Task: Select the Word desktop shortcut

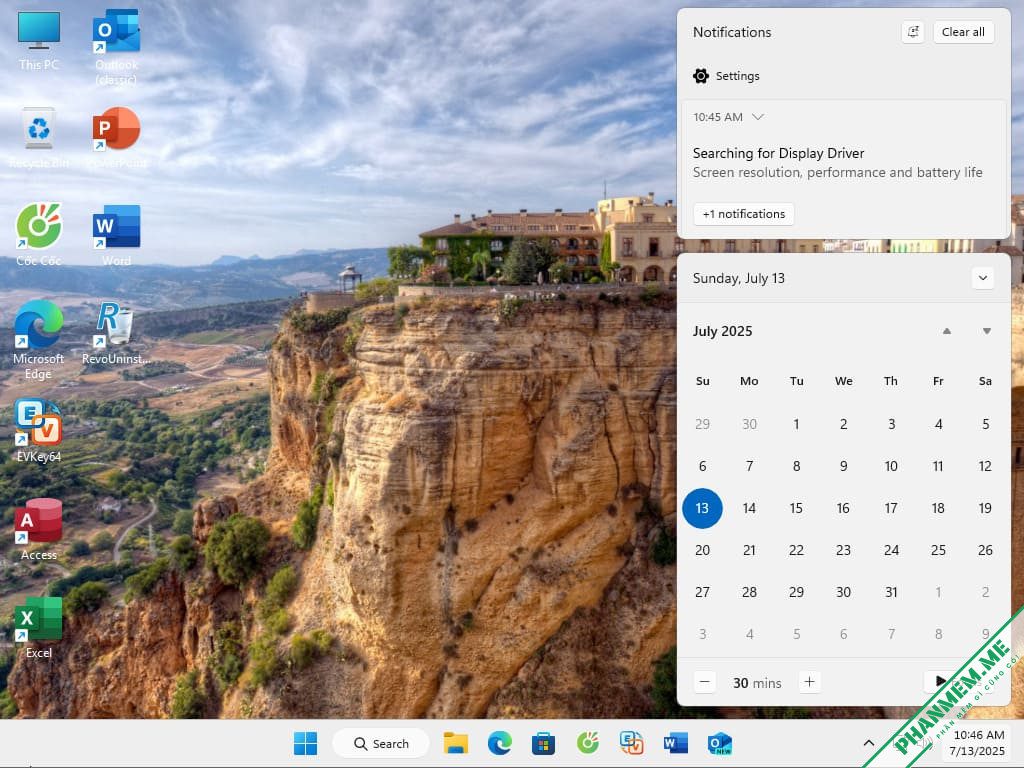Action: tap(116, 235)
